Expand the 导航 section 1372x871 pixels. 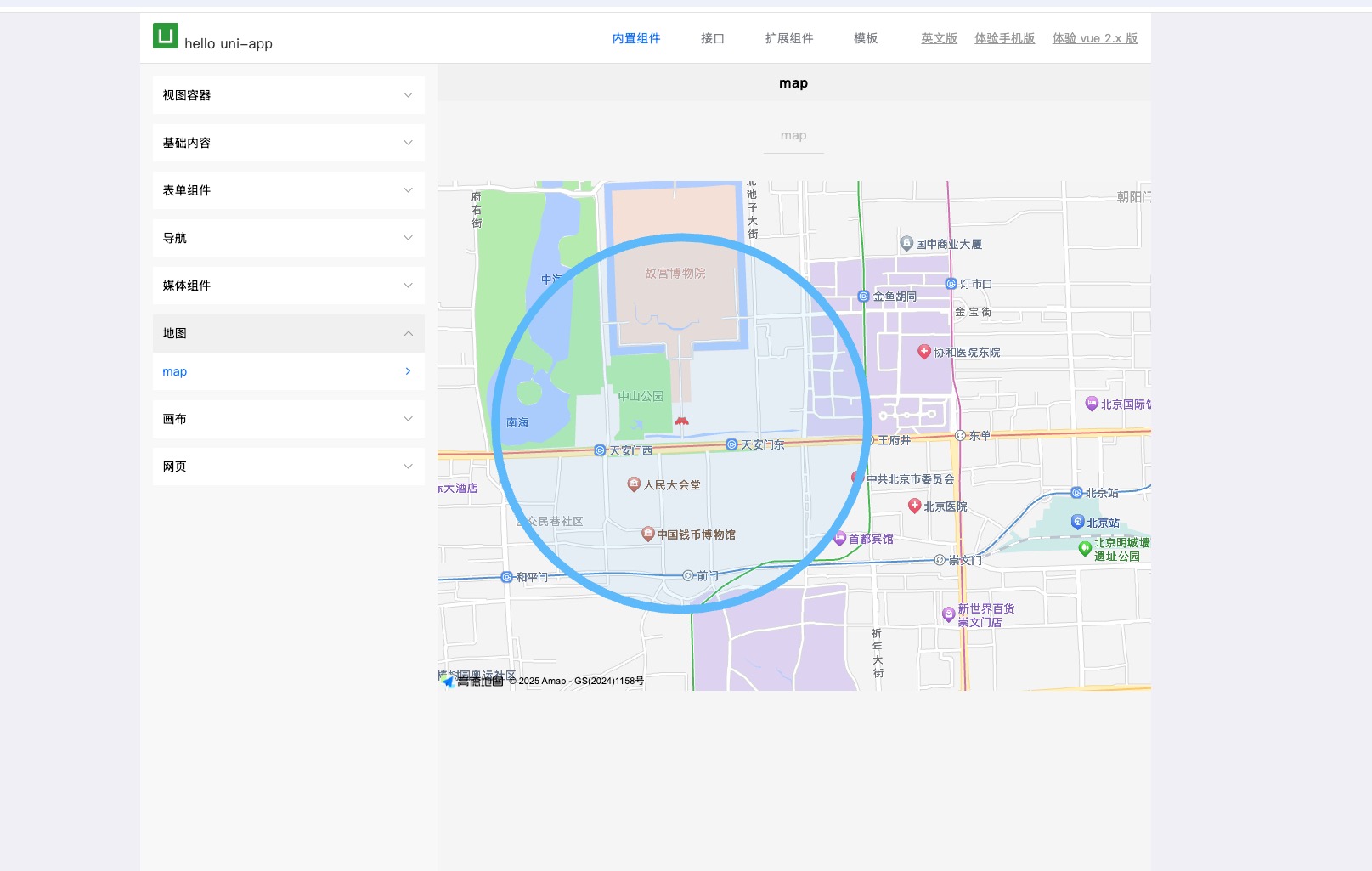289,238
